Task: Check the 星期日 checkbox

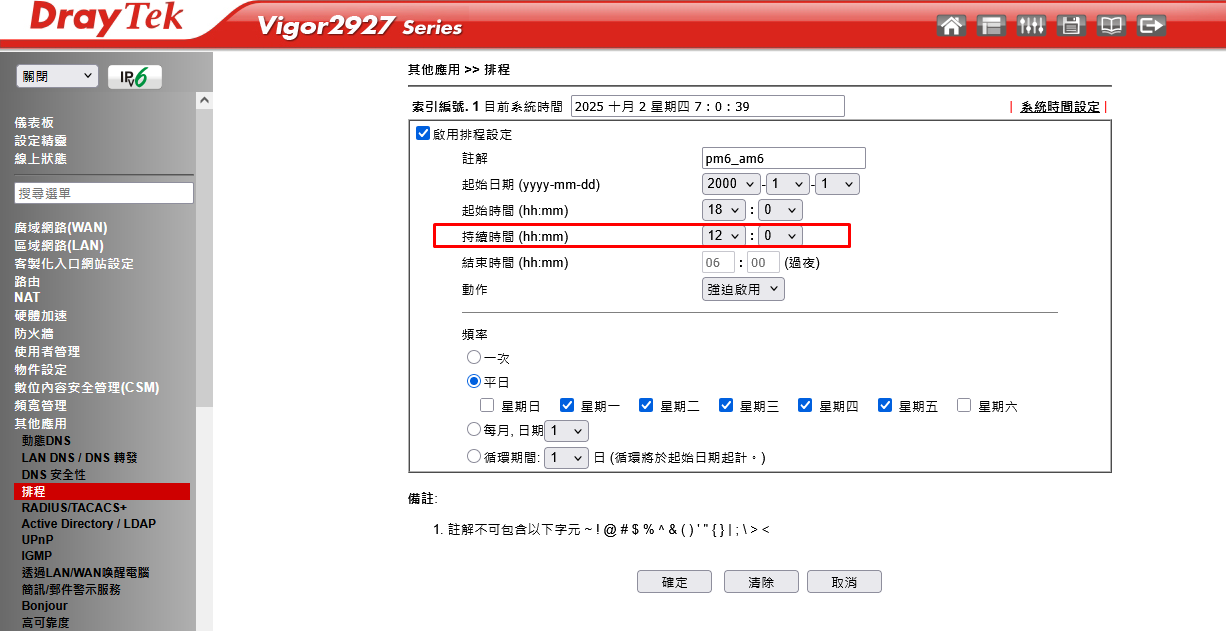Action: click(x=487, y=406)
